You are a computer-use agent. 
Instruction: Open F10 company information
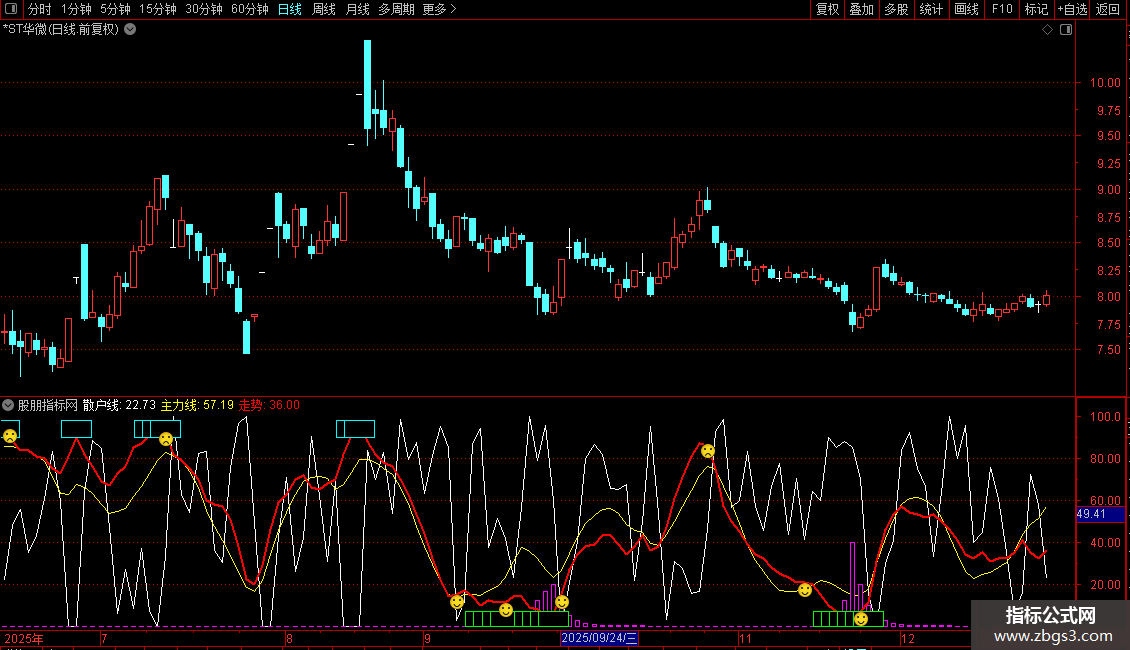click(x=1002, y=9)
